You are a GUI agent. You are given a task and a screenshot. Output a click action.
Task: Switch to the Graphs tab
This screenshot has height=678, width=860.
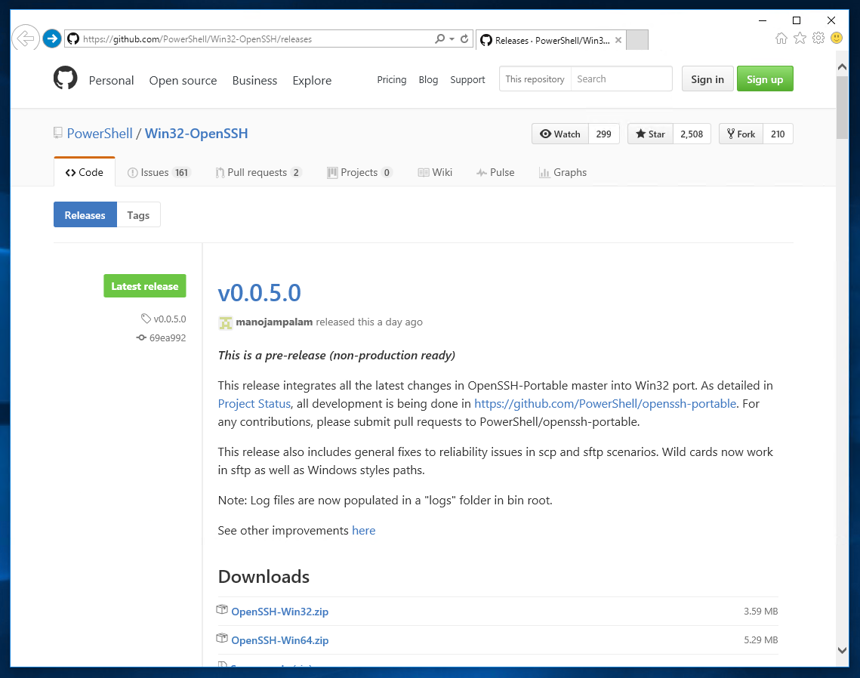563,172
